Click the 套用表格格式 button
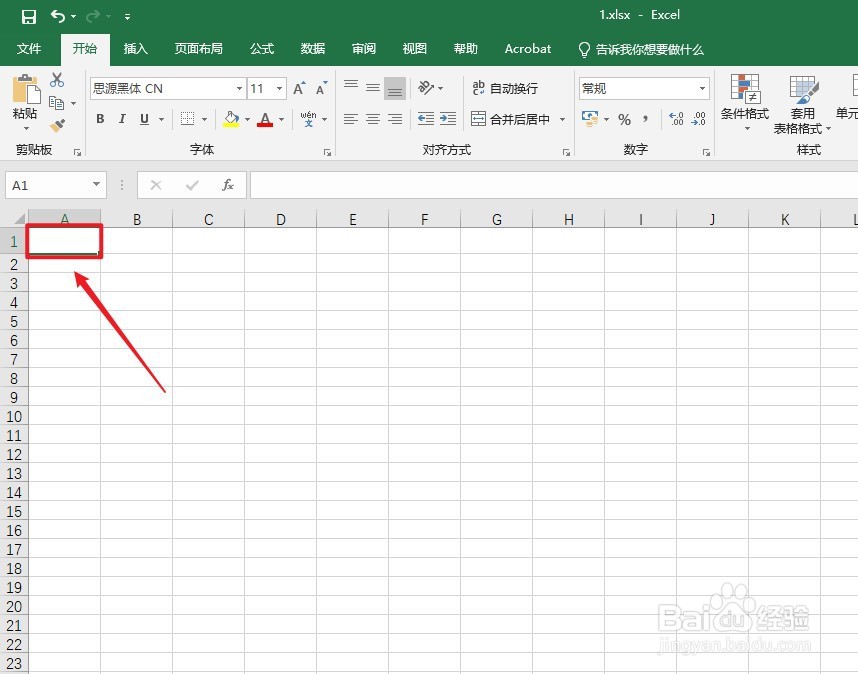This screenshot has height=674, width=858. pos(802,104)
